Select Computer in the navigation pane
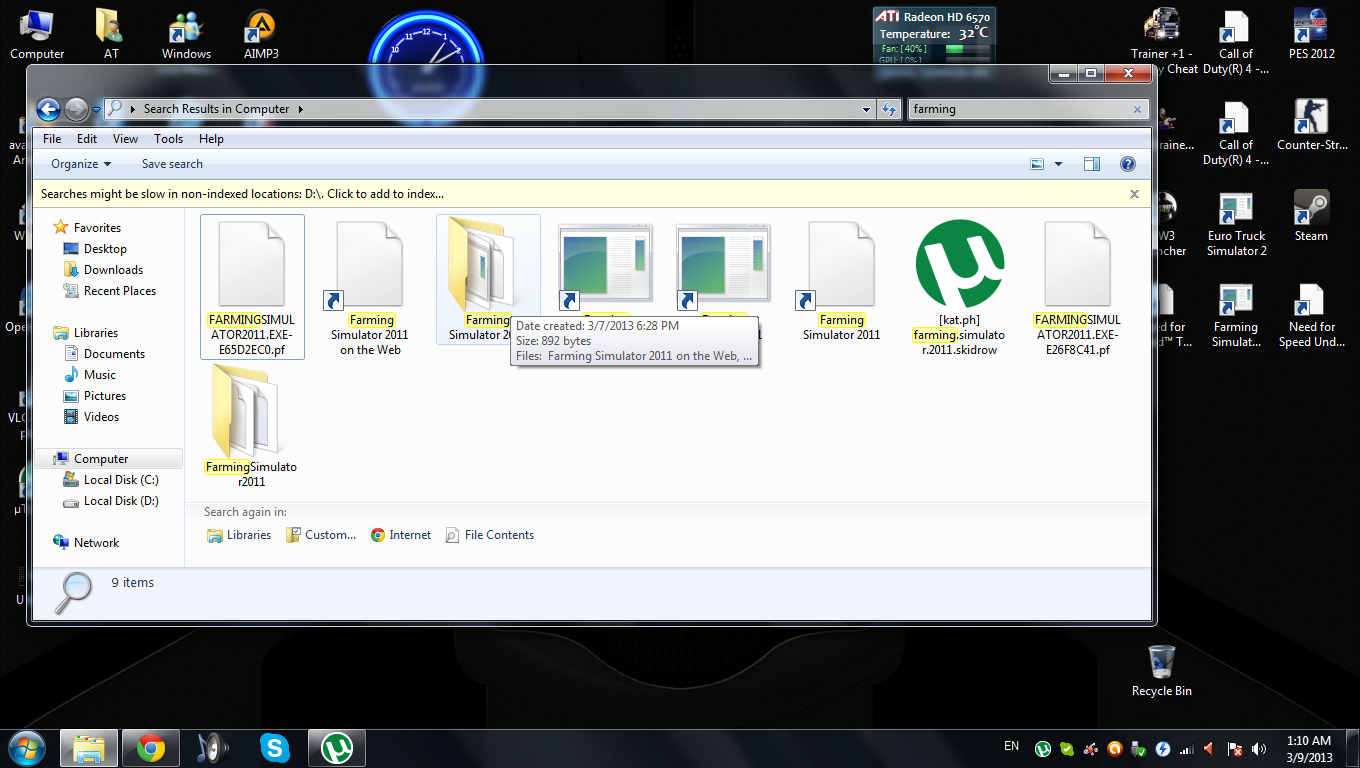Image resolution: width=1360 pixels, height=768 pixels. coord(101,459)
